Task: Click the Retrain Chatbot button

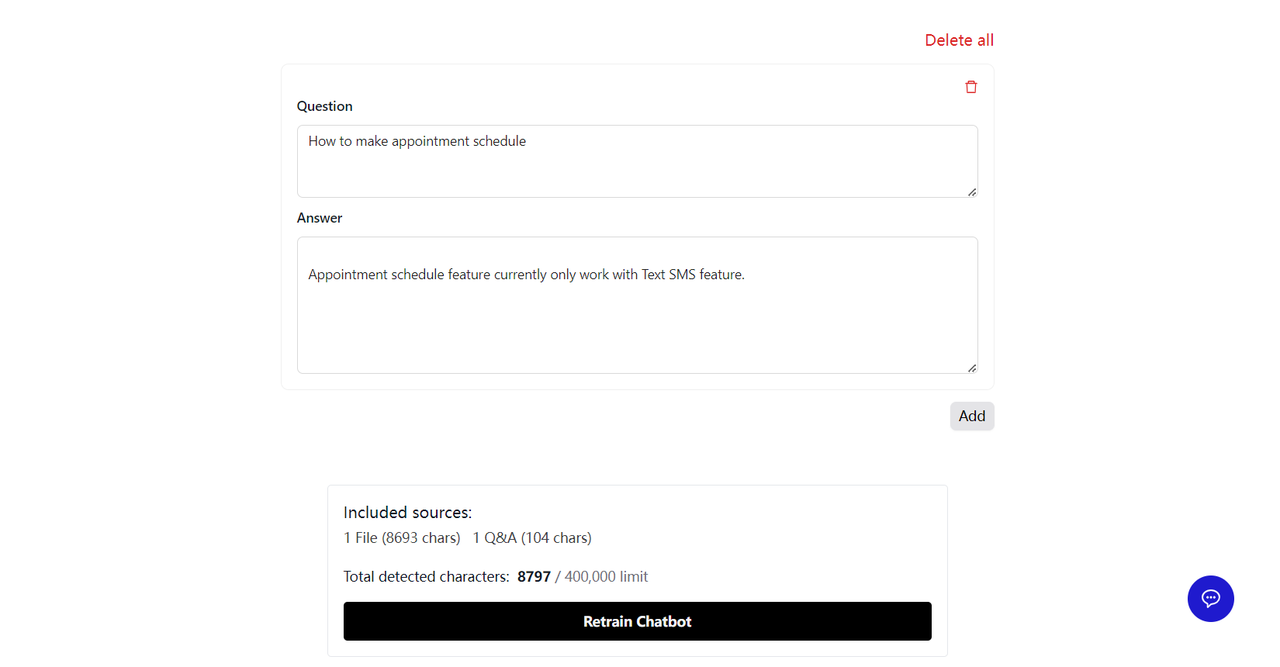Action: point(637,621)
